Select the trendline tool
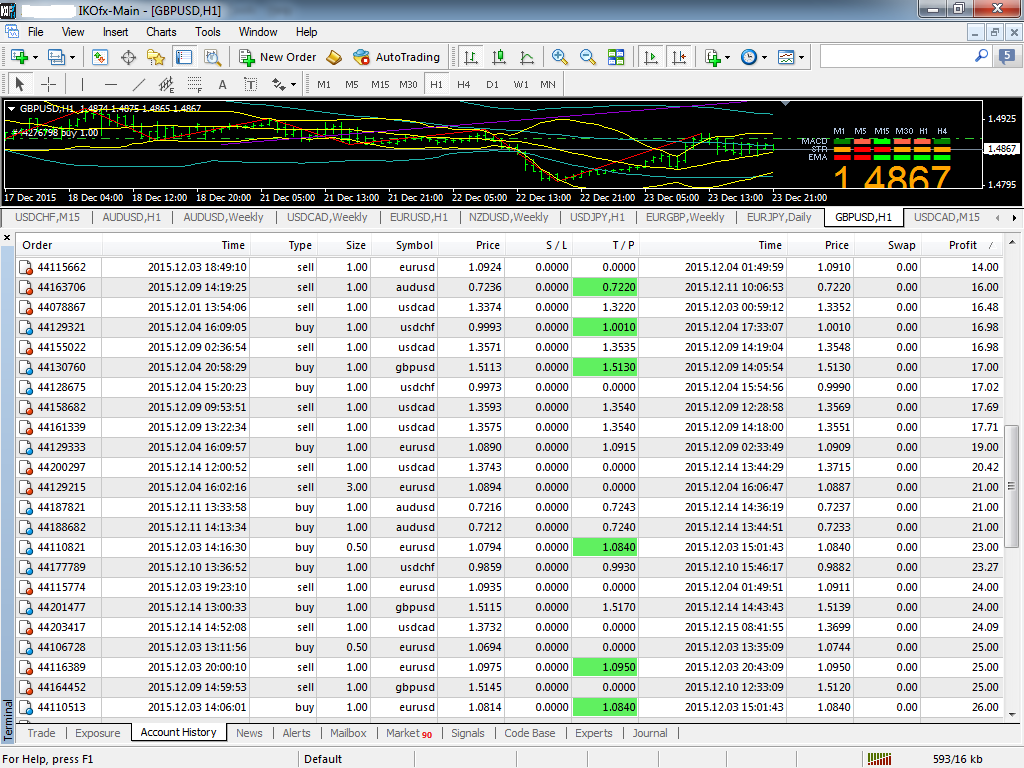Screen dimensions: 1024x768 point(138,84)
